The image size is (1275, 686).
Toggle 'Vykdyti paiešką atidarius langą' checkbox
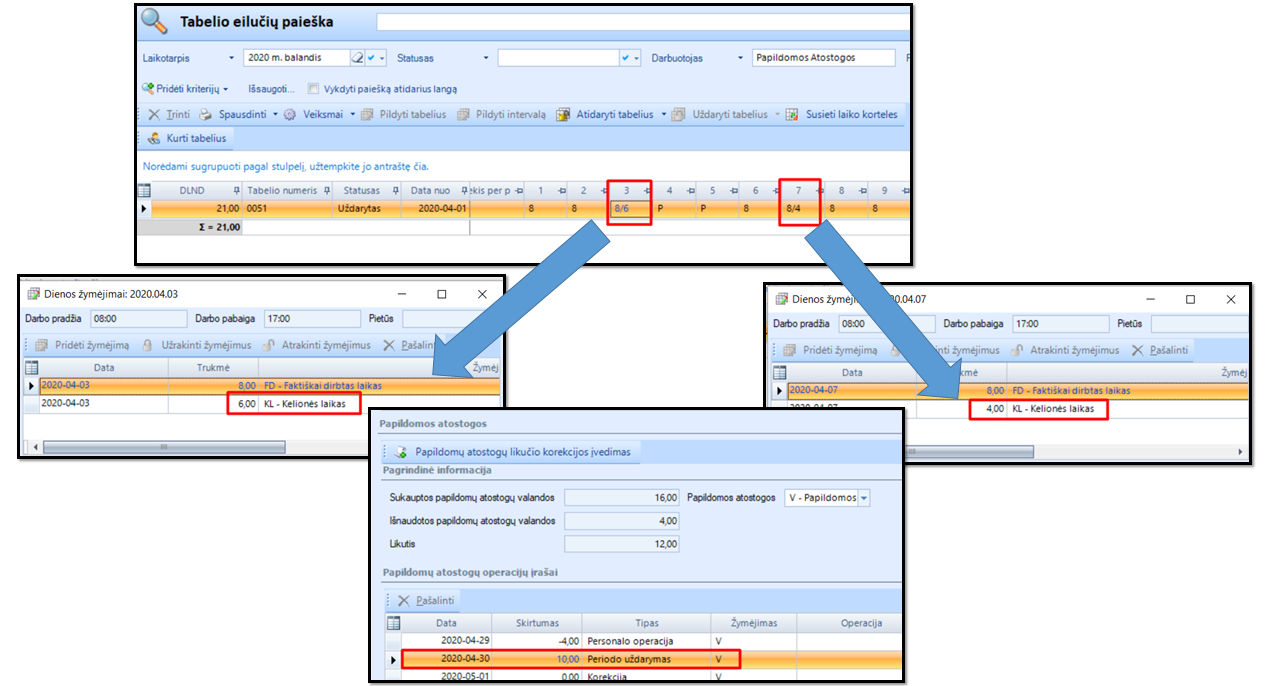314,89
